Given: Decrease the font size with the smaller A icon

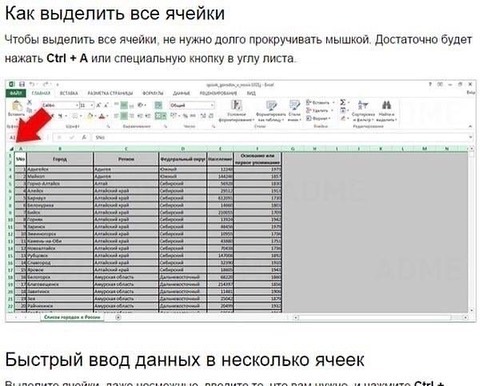Looking at the screenshot, I should (106, 105).
